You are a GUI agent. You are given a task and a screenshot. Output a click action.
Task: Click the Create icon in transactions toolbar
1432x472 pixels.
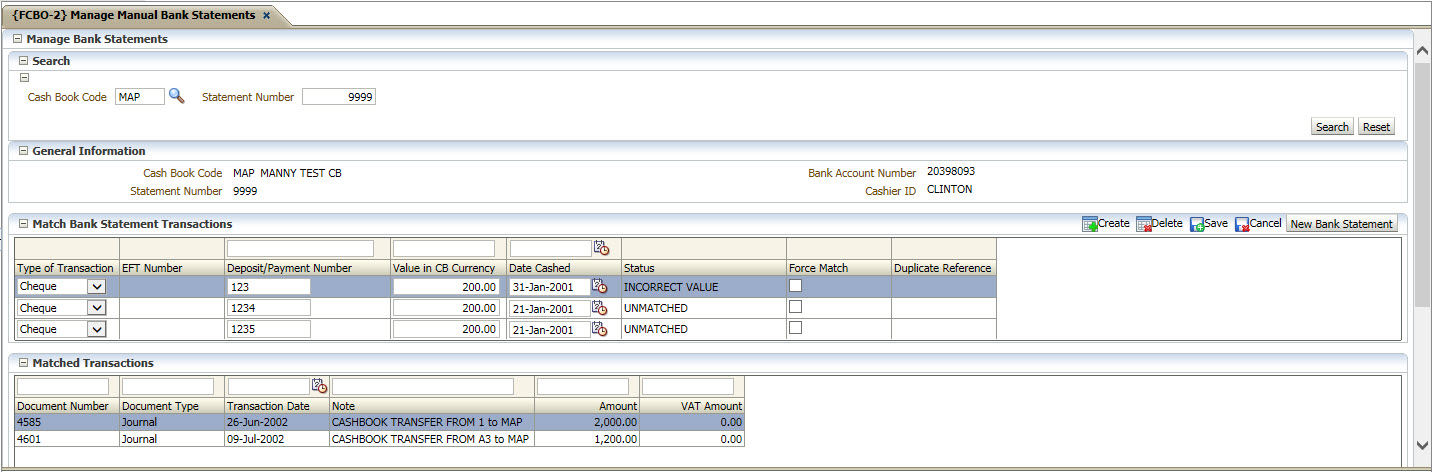tap(1089, 224)
